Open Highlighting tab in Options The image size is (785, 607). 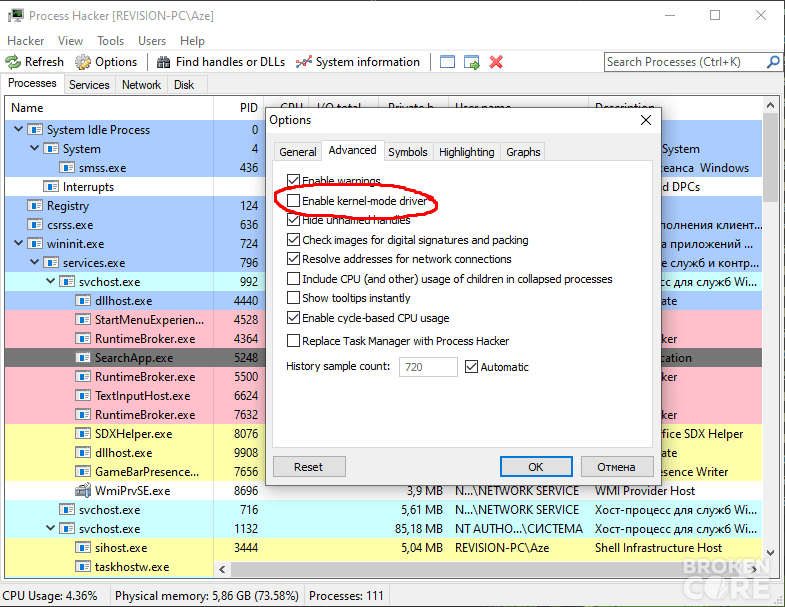[467, 152]
